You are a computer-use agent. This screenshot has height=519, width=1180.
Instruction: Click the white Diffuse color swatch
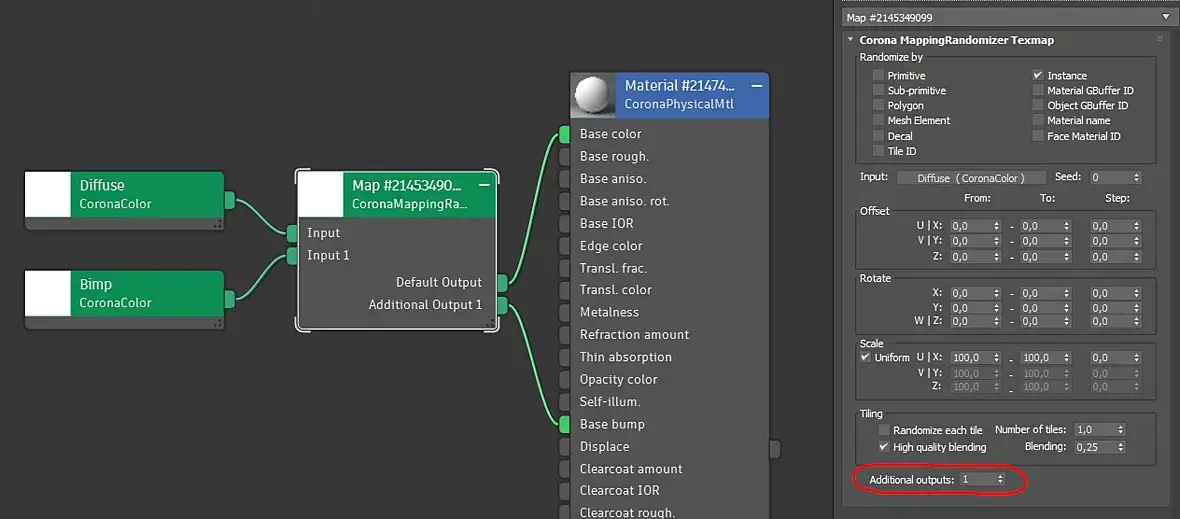tap(47, 194)
